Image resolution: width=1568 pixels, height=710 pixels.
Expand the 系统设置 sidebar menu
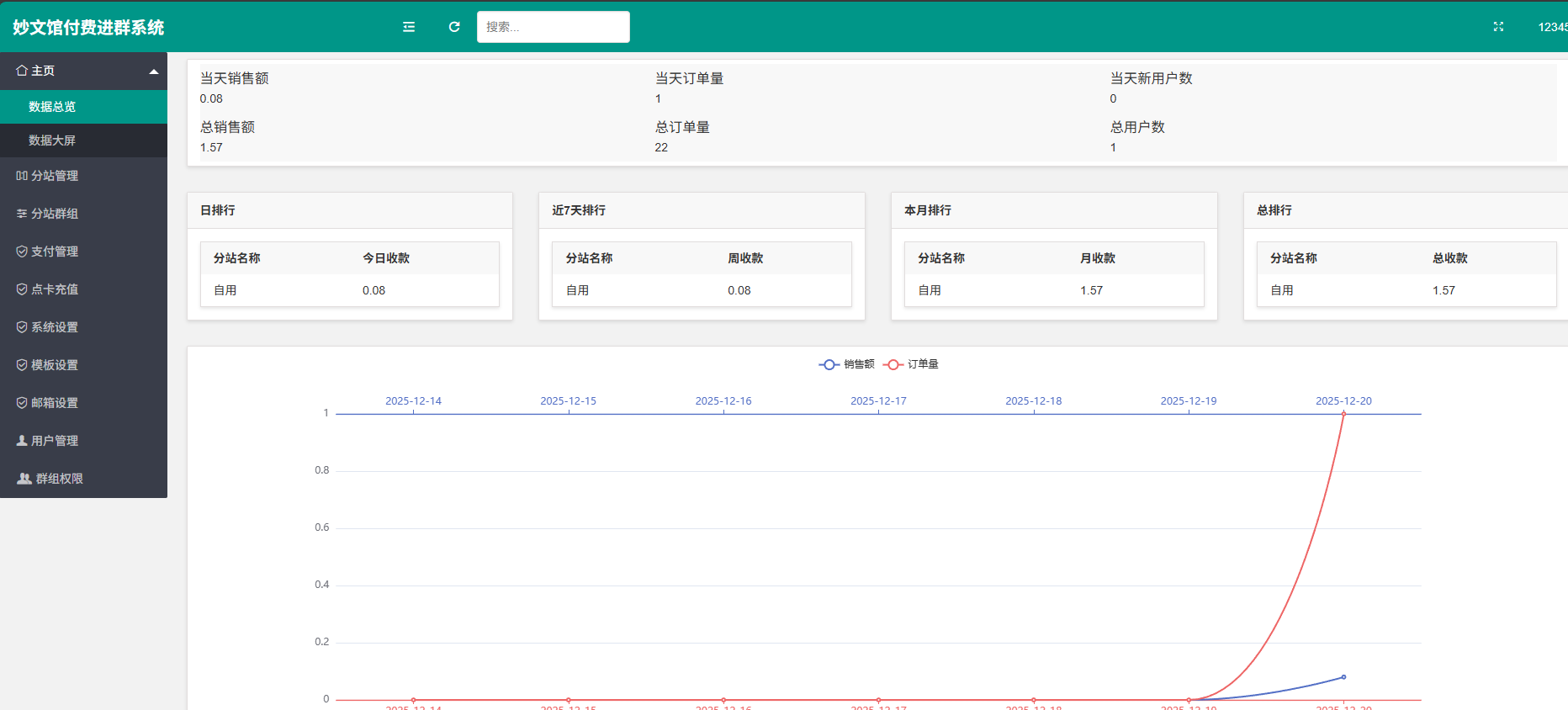tap(55, 327)
